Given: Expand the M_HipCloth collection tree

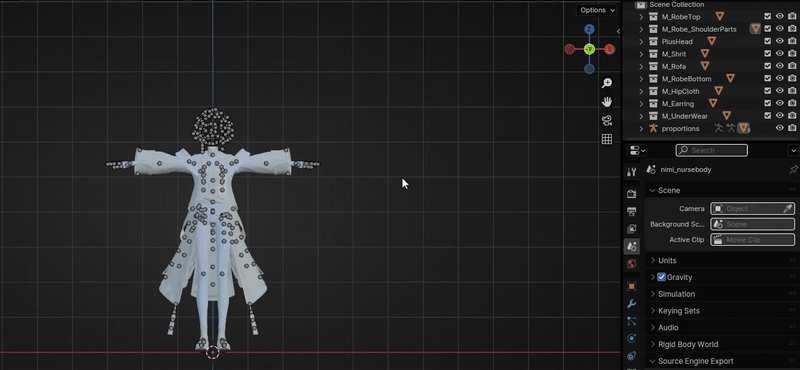Looking at the screenshot, I should coord(641,91).
